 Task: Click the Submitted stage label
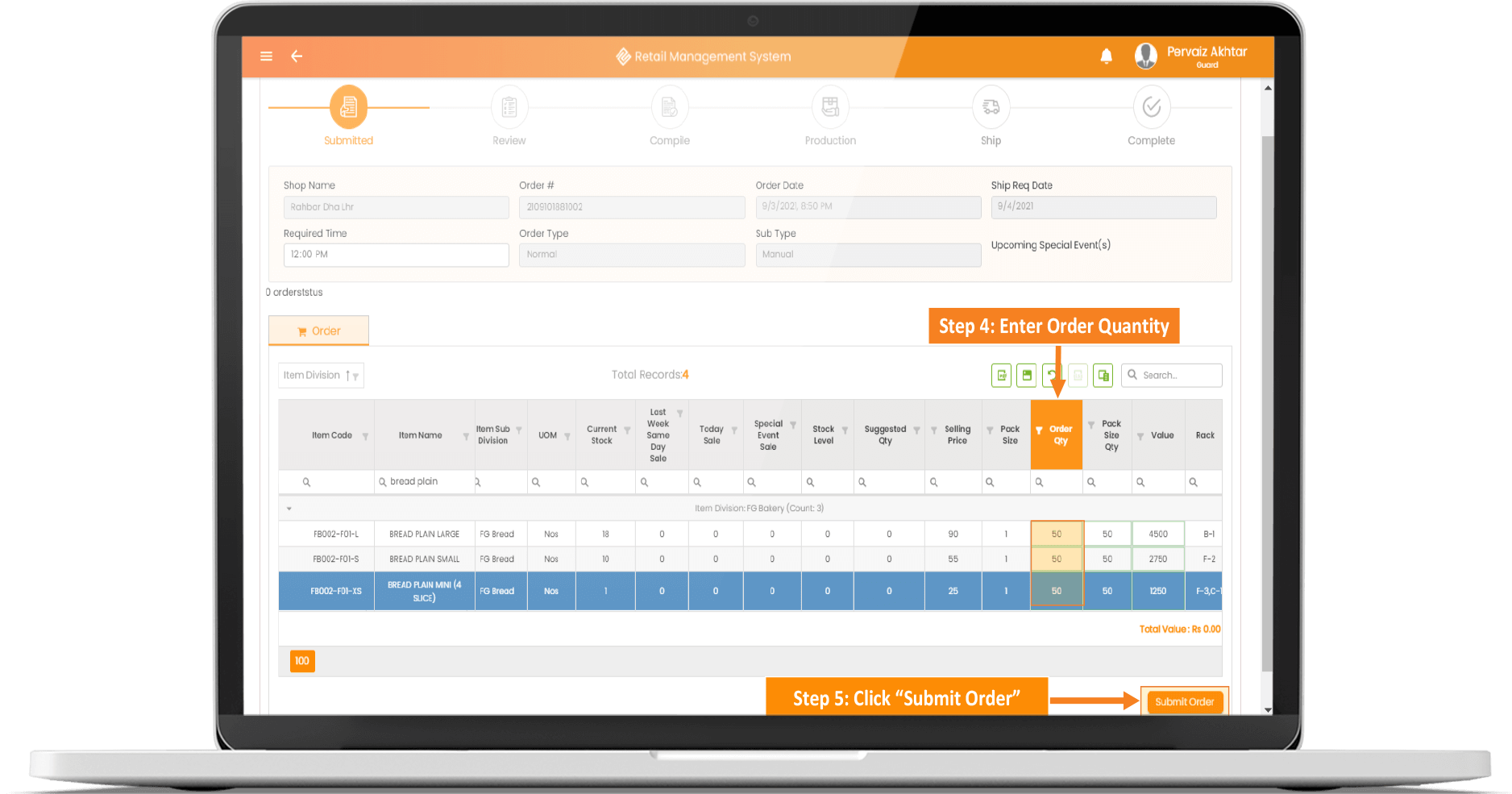click(348, 140)
